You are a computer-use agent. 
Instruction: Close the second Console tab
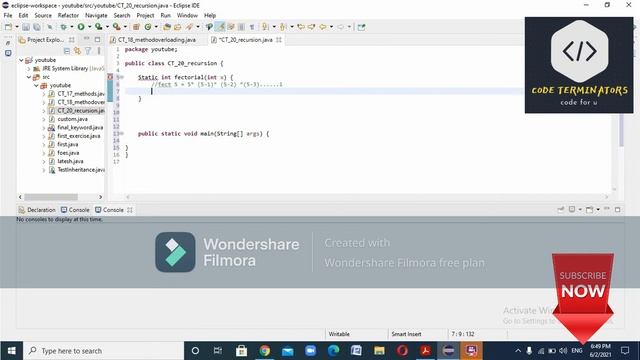point(130,210)
